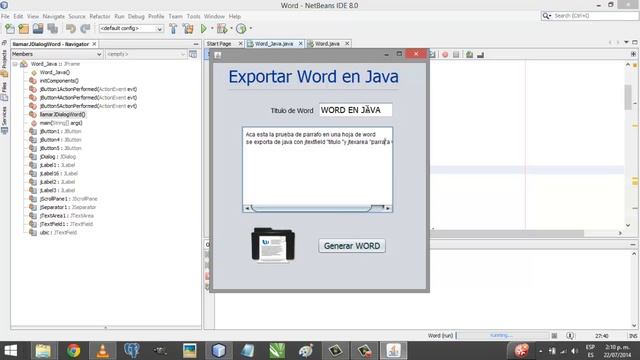This screenshot has height=360, width=640.
Task: Collapse the Word_Java JFrame tree node
Action: 15,64
